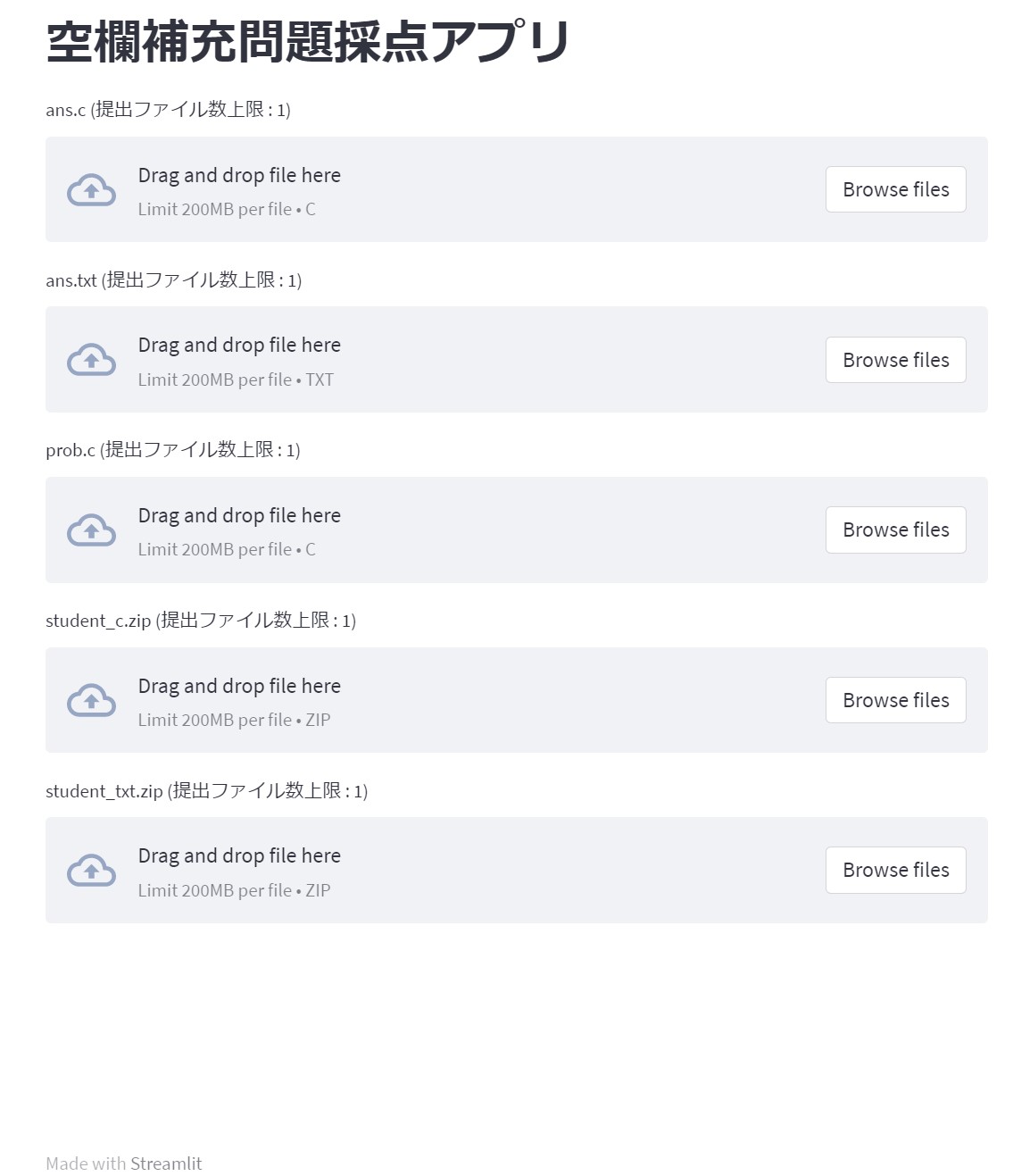Viewport: 1013px width, 1176px height.
Task: Browse files for the ans.c uploader
Action: (895, 189)
